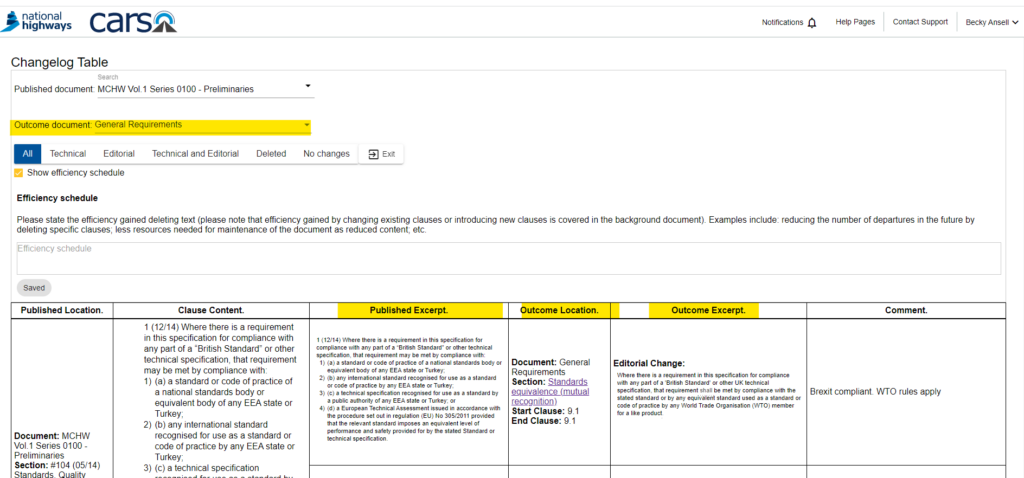Open Help Pages

[855, 22]
